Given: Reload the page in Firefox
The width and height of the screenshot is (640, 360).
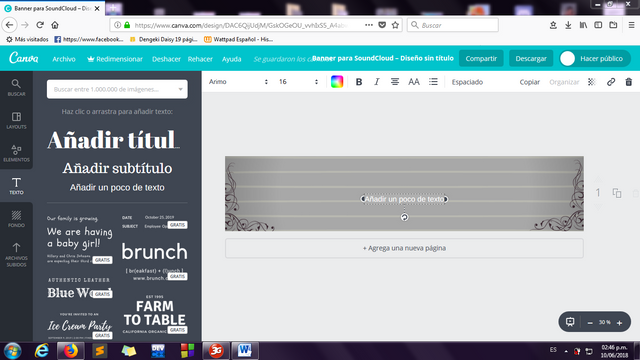Looking at the screenshot, I should point(40,25).
